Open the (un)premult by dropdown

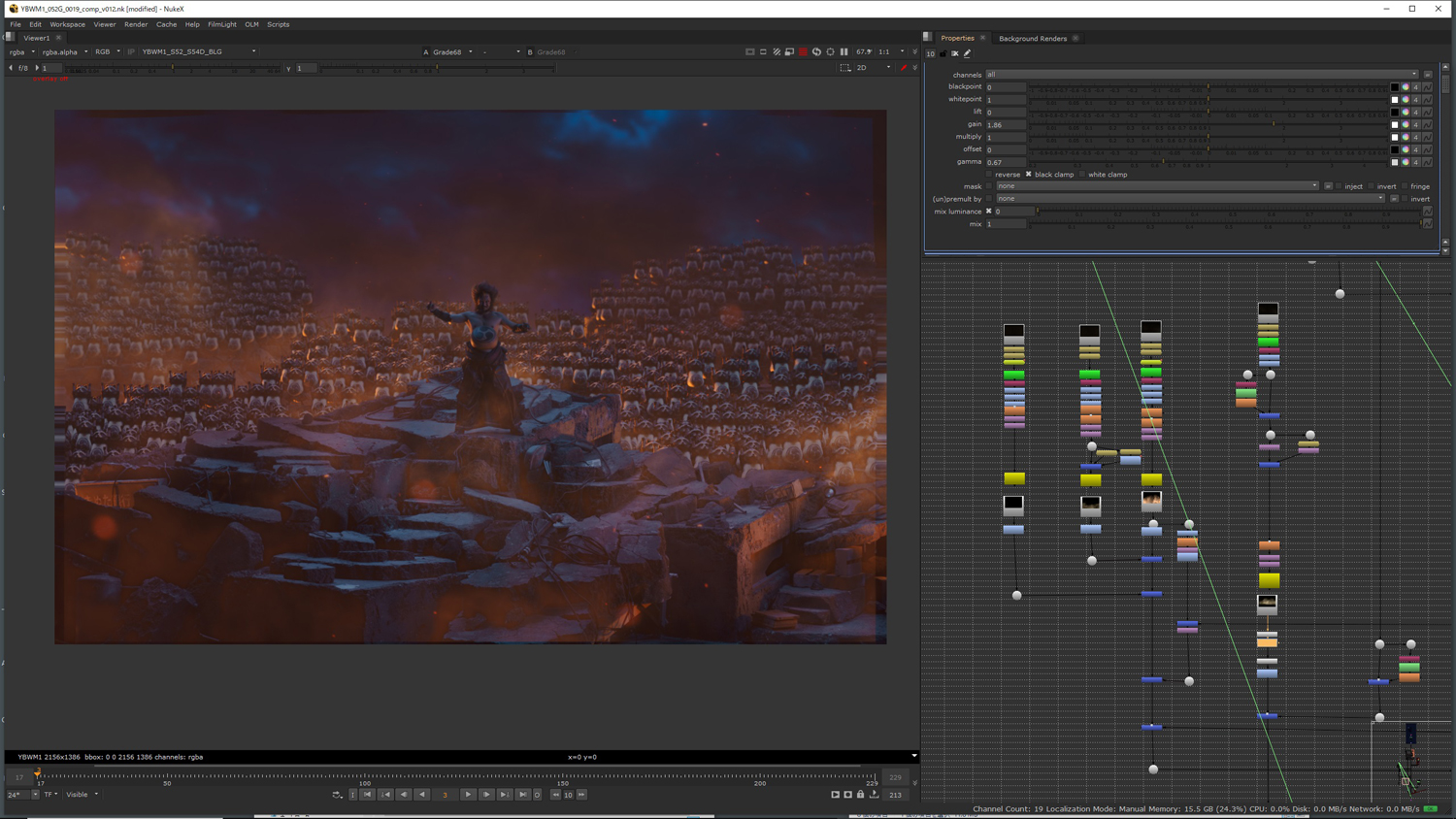click(x=1191, y=199)
